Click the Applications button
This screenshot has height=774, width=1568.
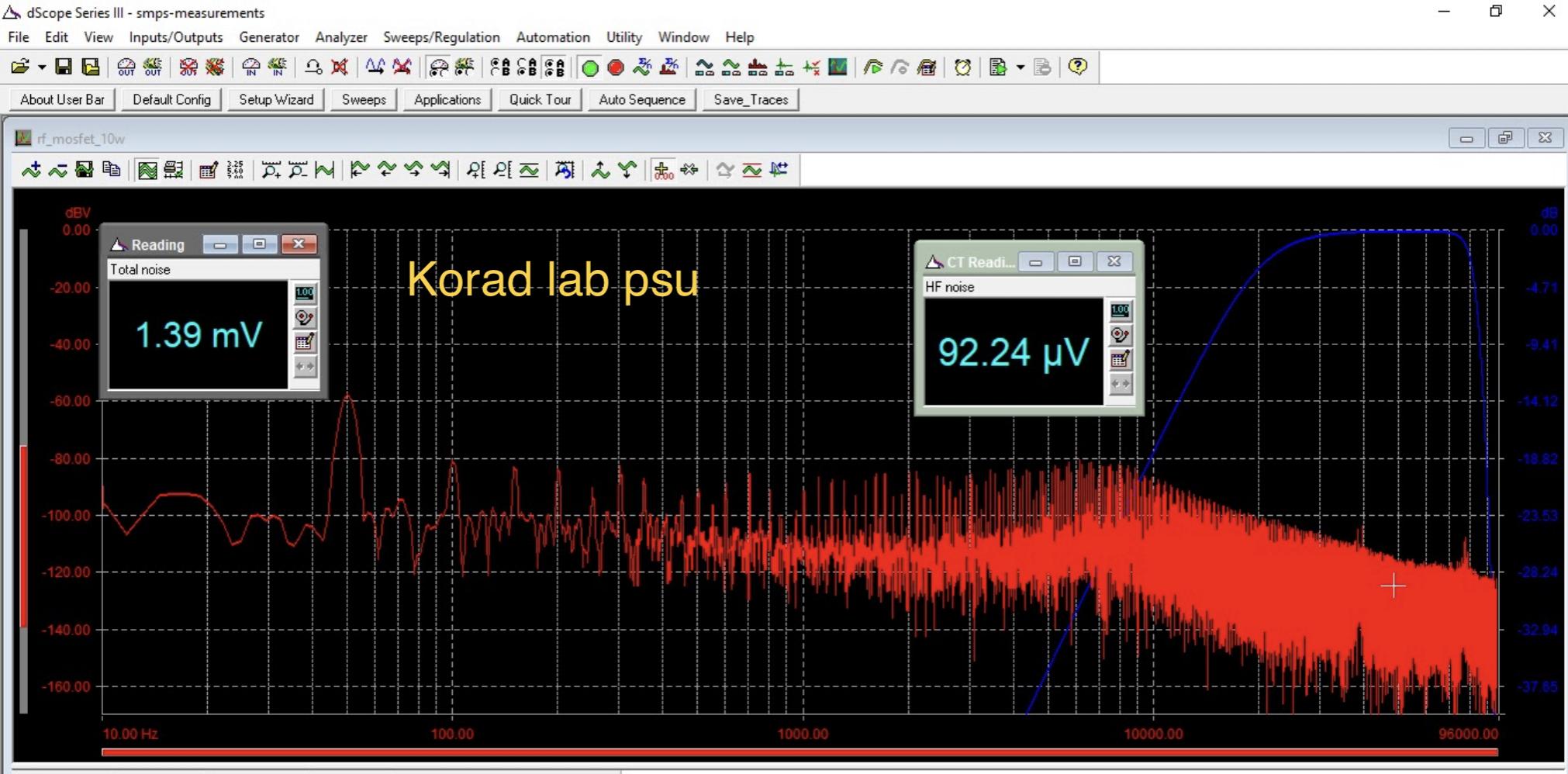pos(447,99)
